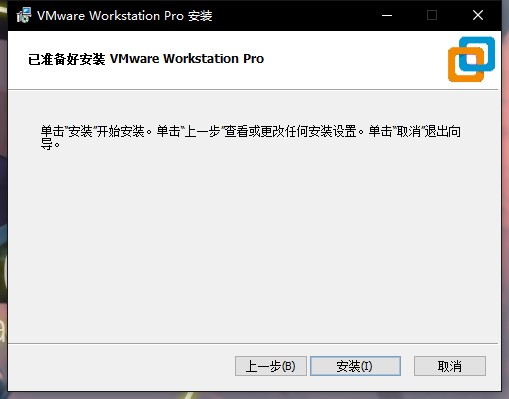This screenshot has height=399, width=509.
Task: Close the VMware installer window
Action: (478, 15)
